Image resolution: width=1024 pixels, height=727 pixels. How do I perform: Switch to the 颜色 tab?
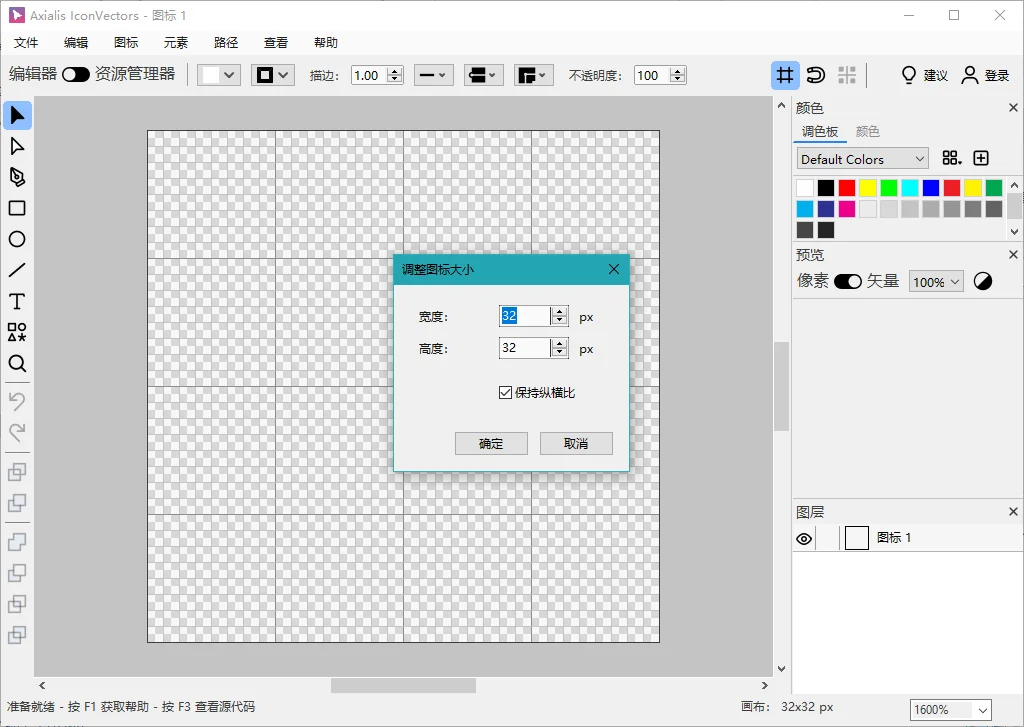(867, 131)
